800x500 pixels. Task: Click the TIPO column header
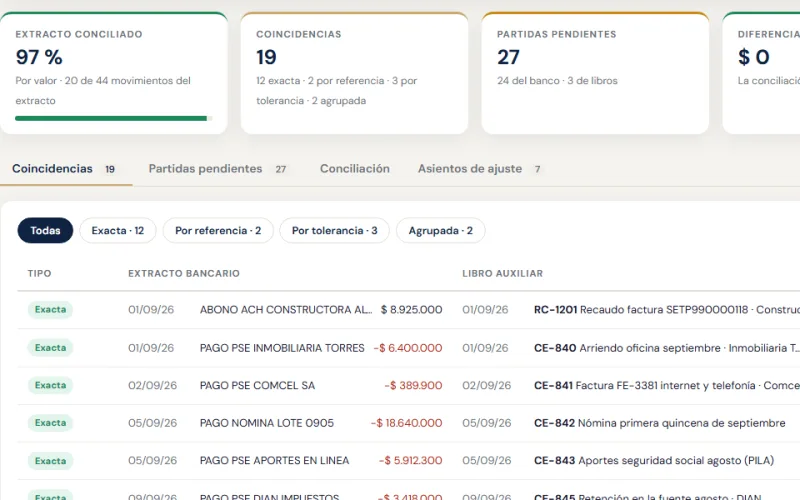pyautogui.click(x=39, y=273)
